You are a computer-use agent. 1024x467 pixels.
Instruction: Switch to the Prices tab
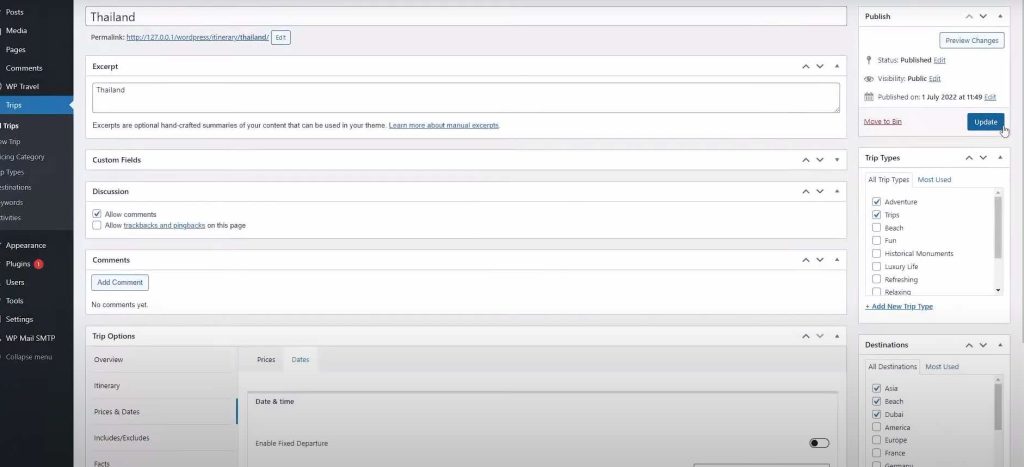[x=266, y=360]
